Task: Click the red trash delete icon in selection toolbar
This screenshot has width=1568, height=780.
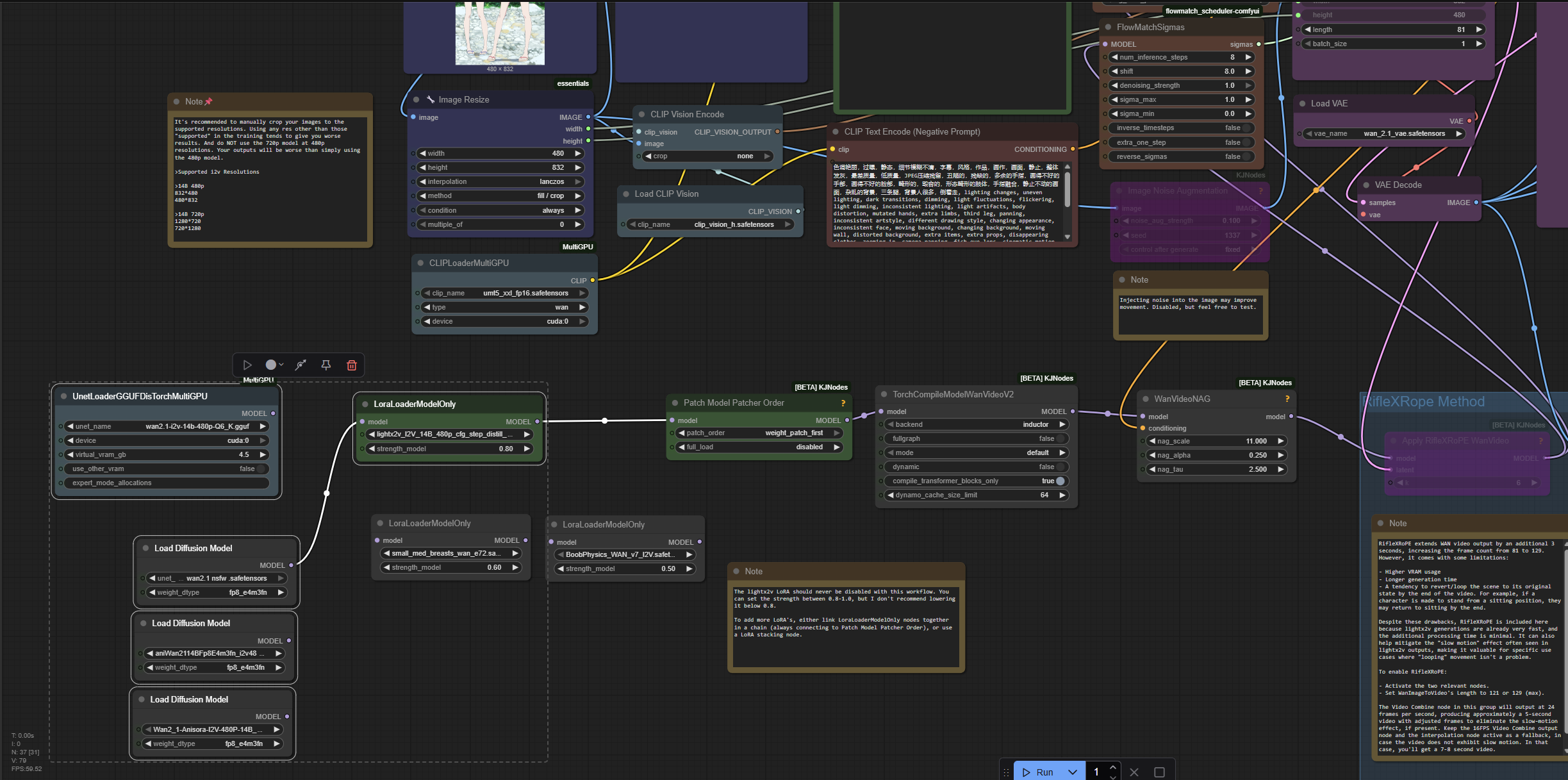Action: (x=352, y=365)
